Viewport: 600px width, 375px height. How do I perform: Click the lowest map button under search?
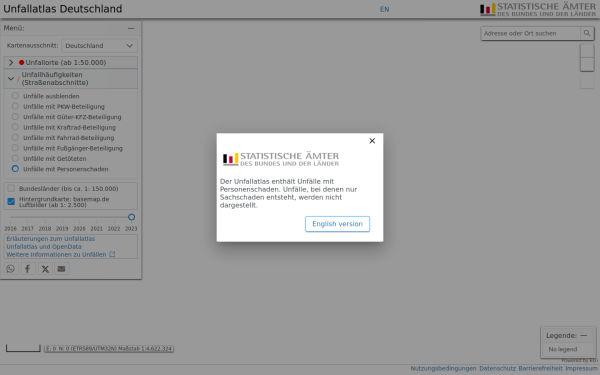(587, 82)
